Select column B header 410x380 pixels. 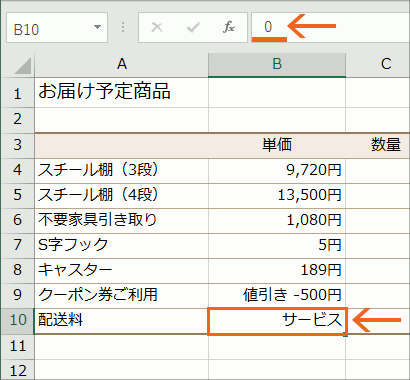tap(277, 64)
